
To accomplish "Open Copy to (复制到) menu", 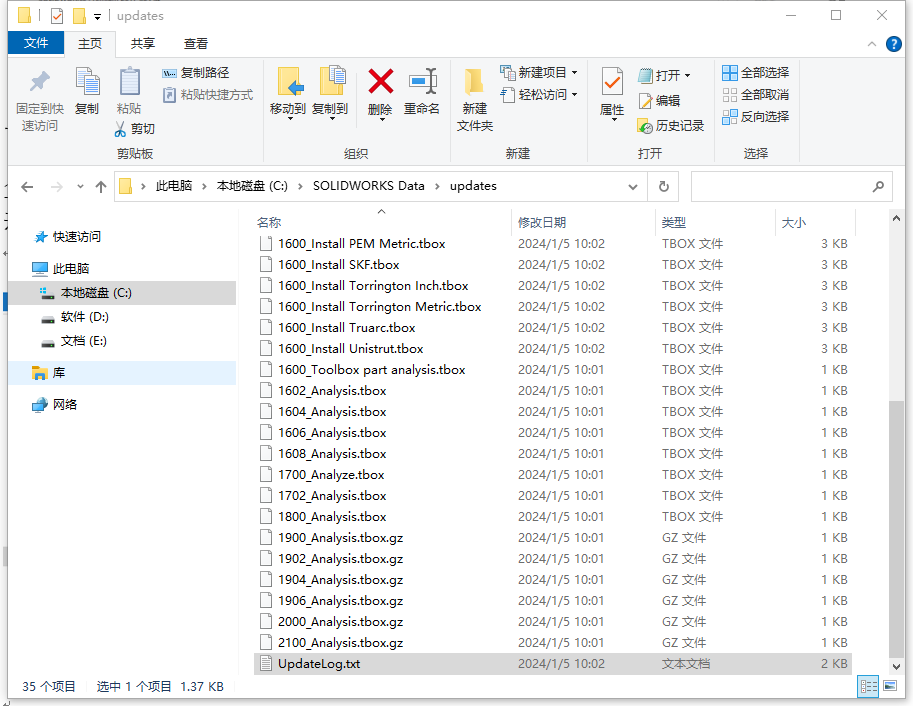I will point(330,93).
